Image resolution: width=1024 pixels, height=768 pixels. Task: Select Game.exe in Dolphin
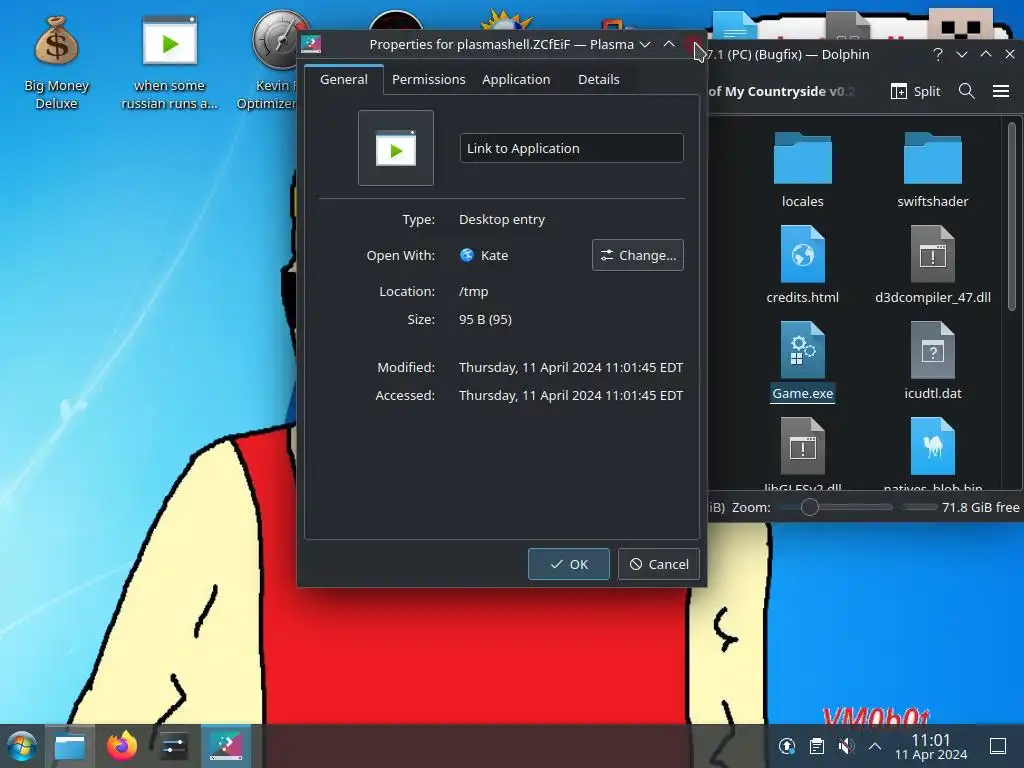click(802, 361)
